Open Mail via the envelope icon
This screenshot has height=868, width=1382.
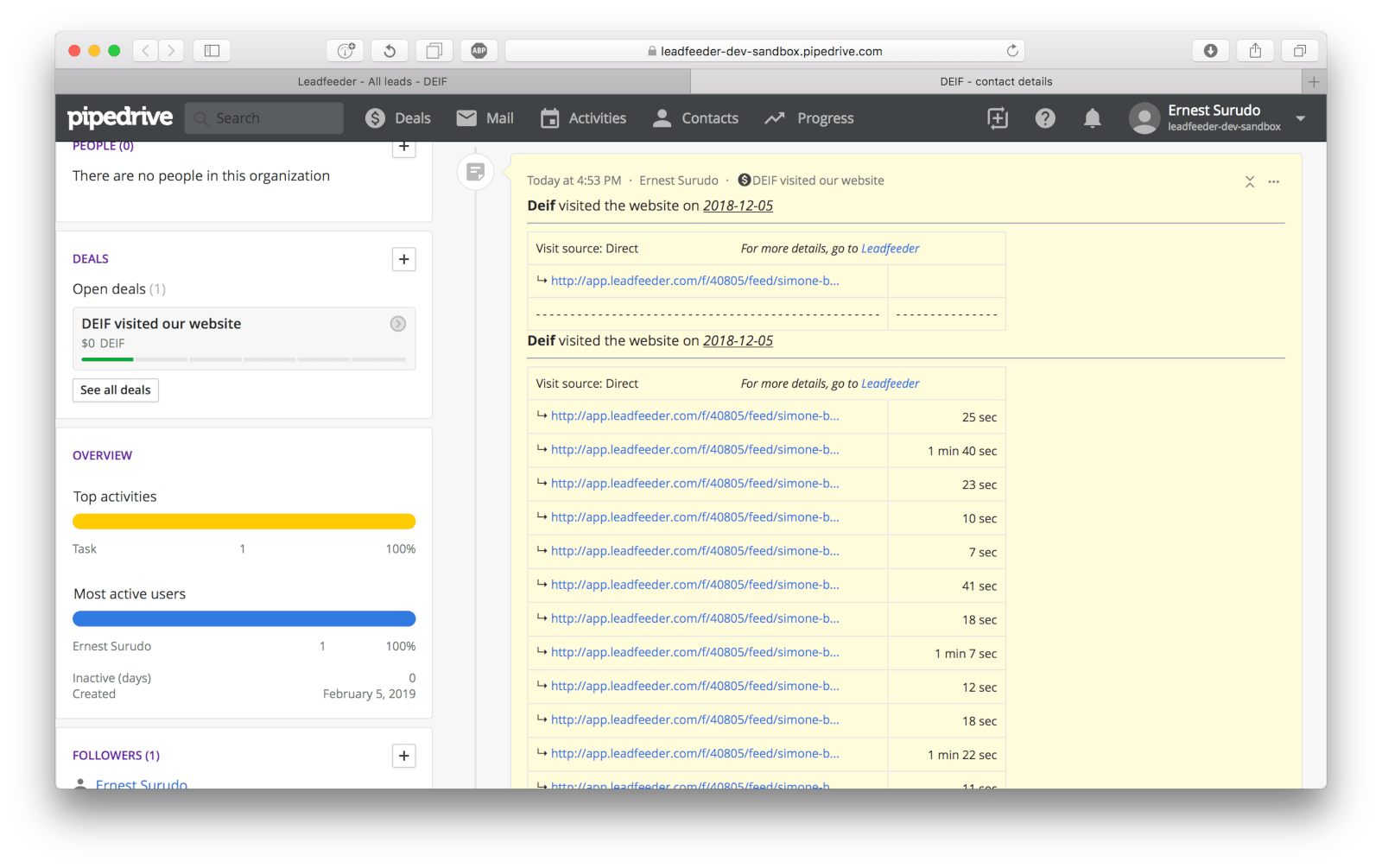coord(466,117)
